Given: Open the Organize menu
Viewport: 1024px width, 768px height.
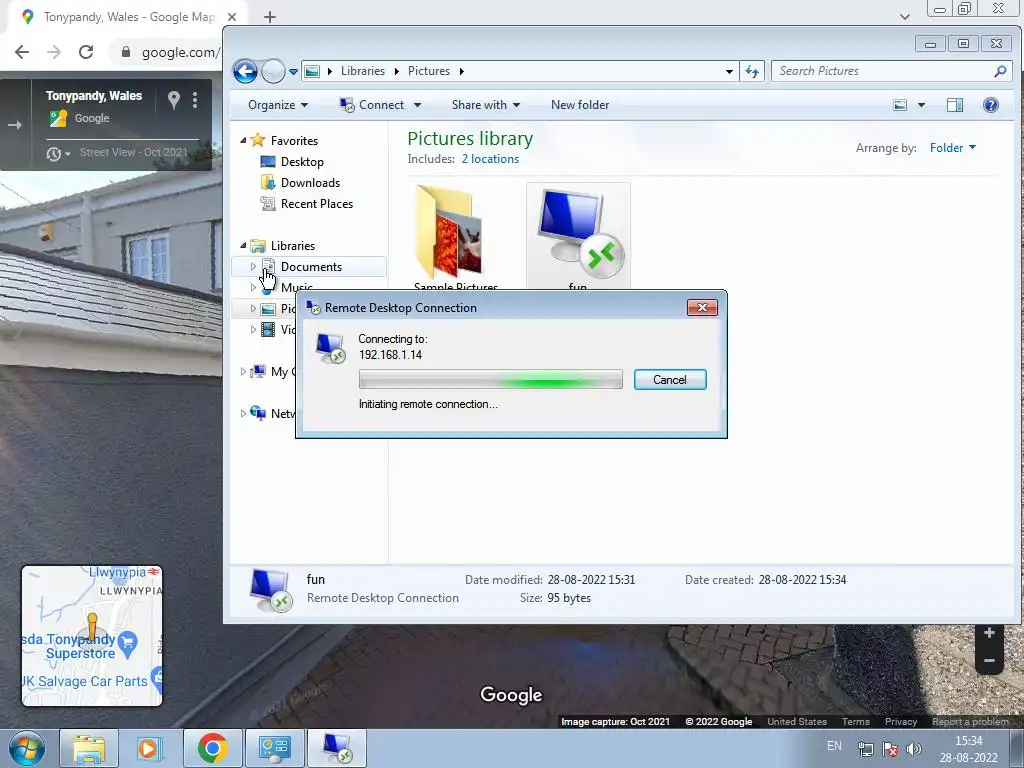Looking at the screenshot, I should 278,105.
